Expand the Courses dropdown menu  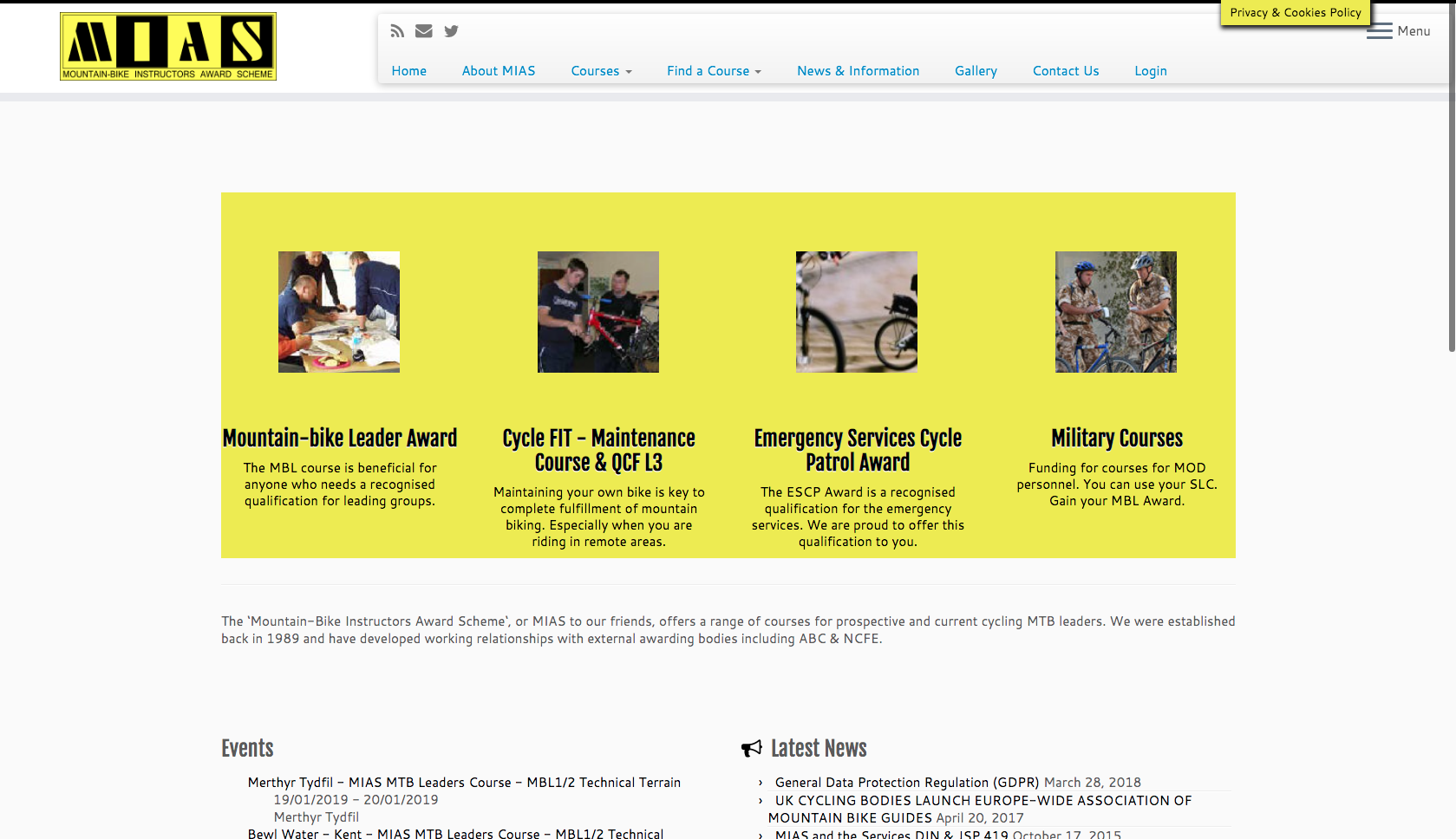[602, 71]
